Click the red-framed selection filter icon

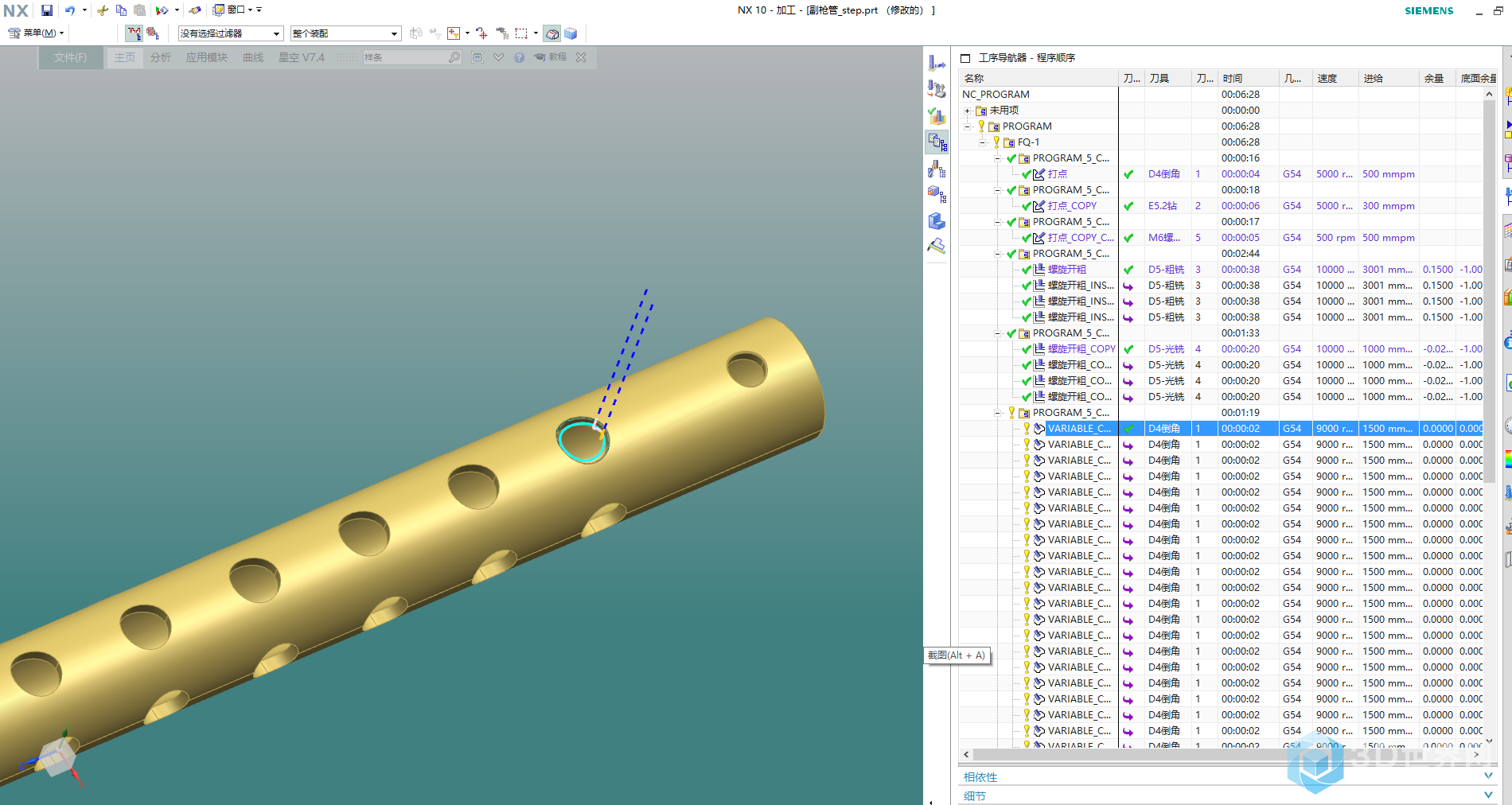(x=454, y=33)
